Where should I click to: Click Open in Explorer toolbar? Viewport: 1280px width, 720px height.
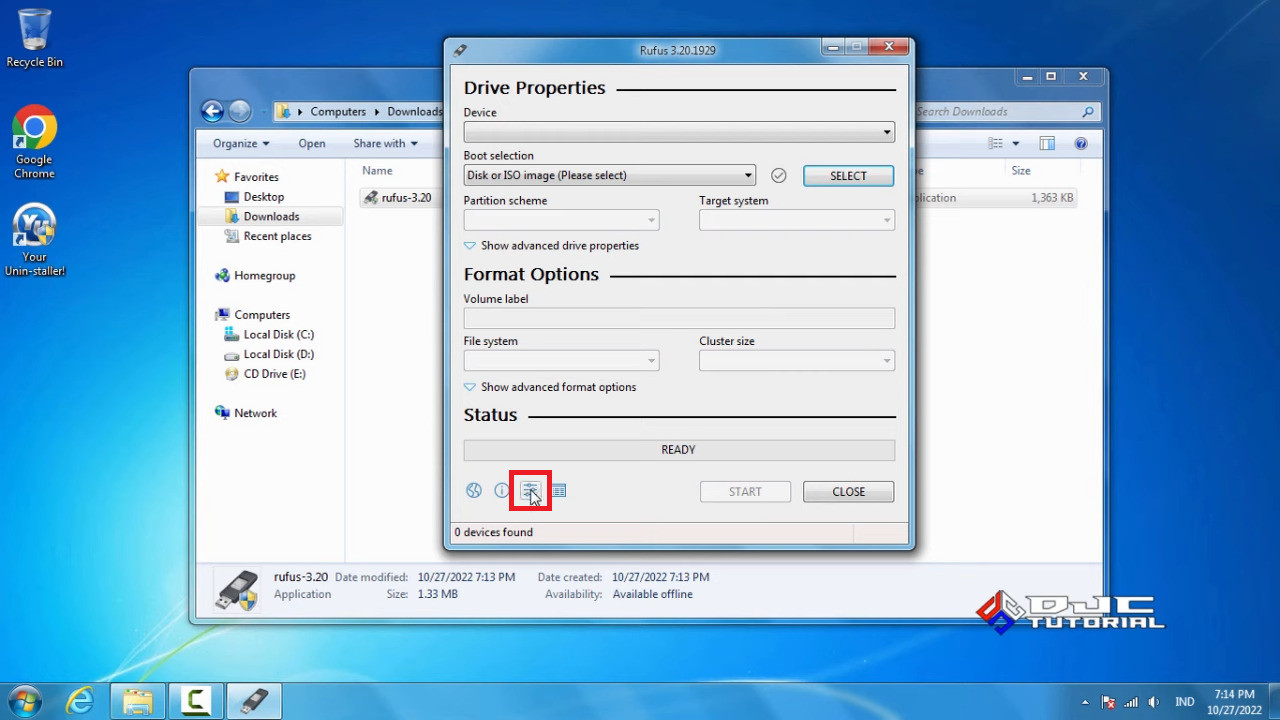[x=312, y=144]
